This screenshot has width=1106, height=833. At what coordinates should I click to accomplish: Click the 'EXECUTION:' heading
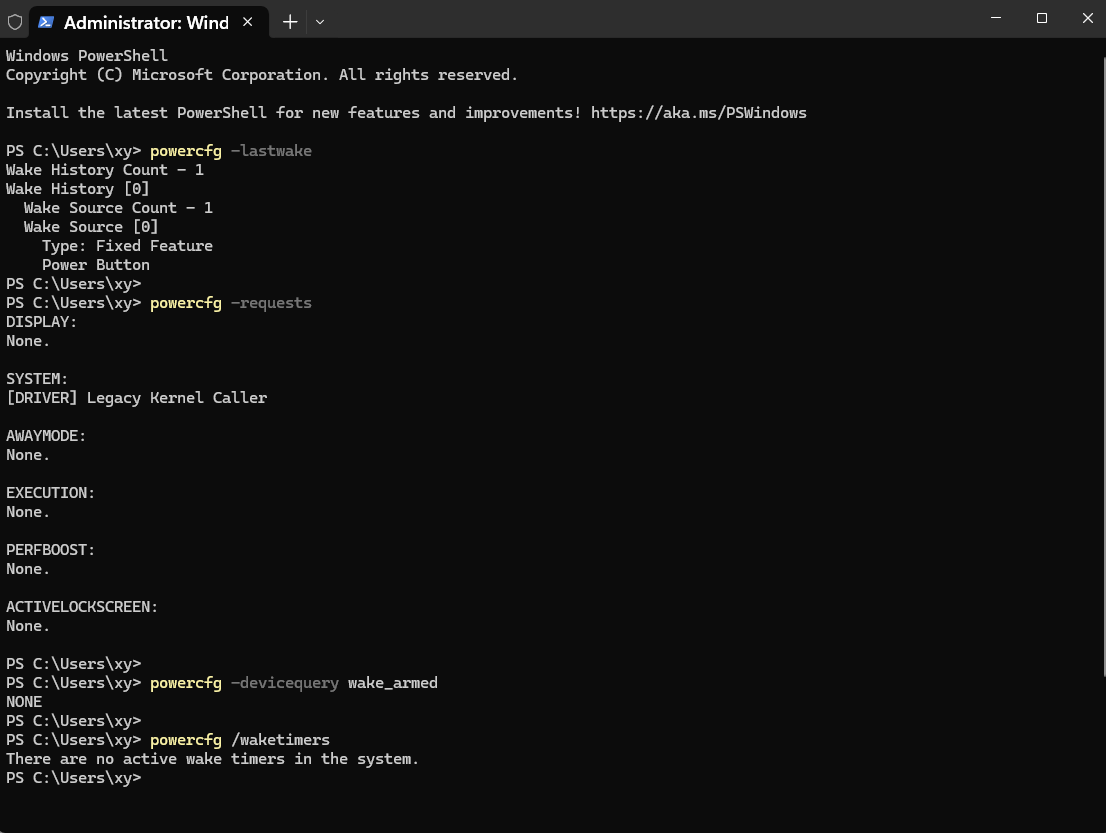pos(50,494)
